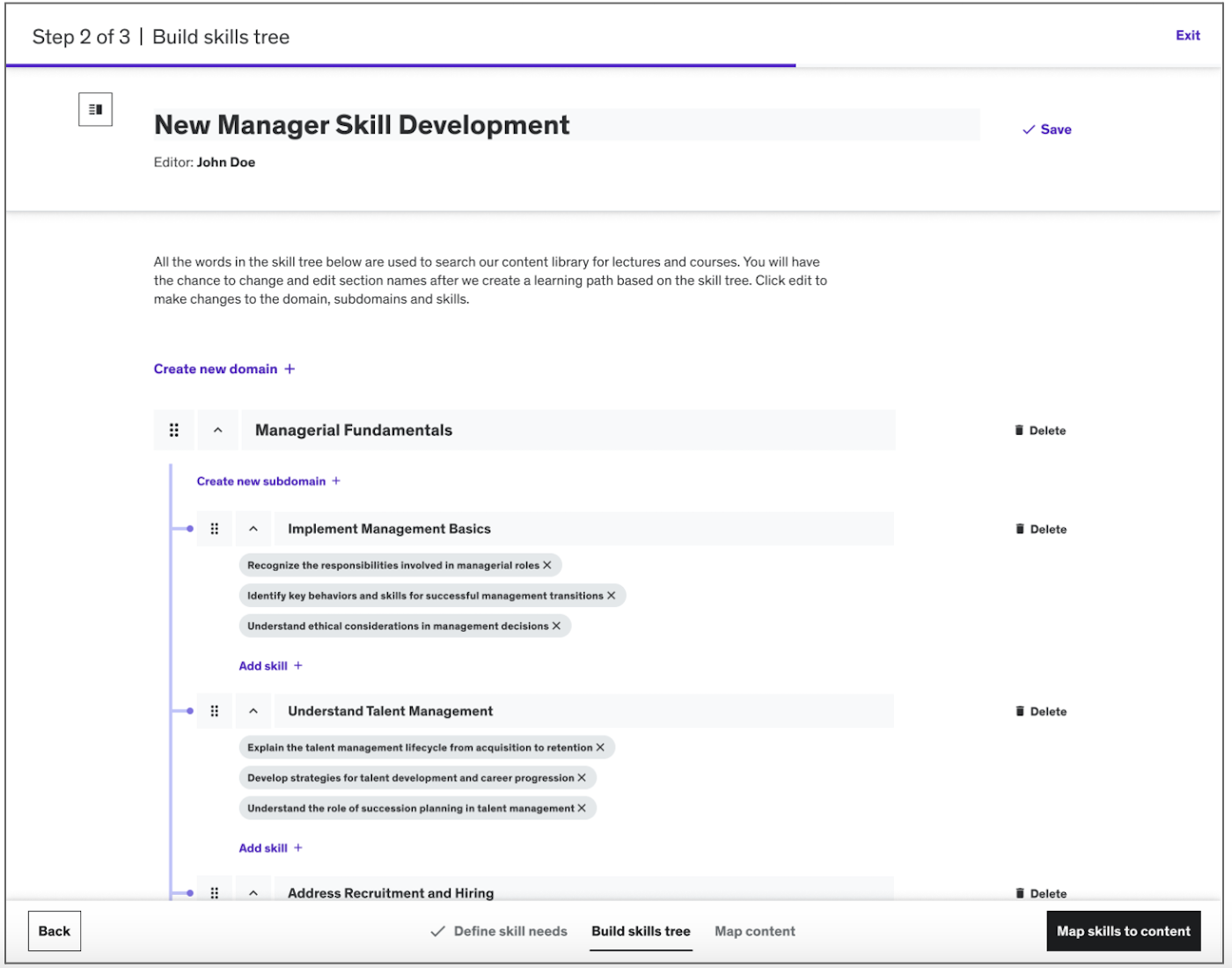Viewport: 1232px width, 968px height.
Task: Delete the Understand Talent Management subdomain
Action: (1041, 711)
